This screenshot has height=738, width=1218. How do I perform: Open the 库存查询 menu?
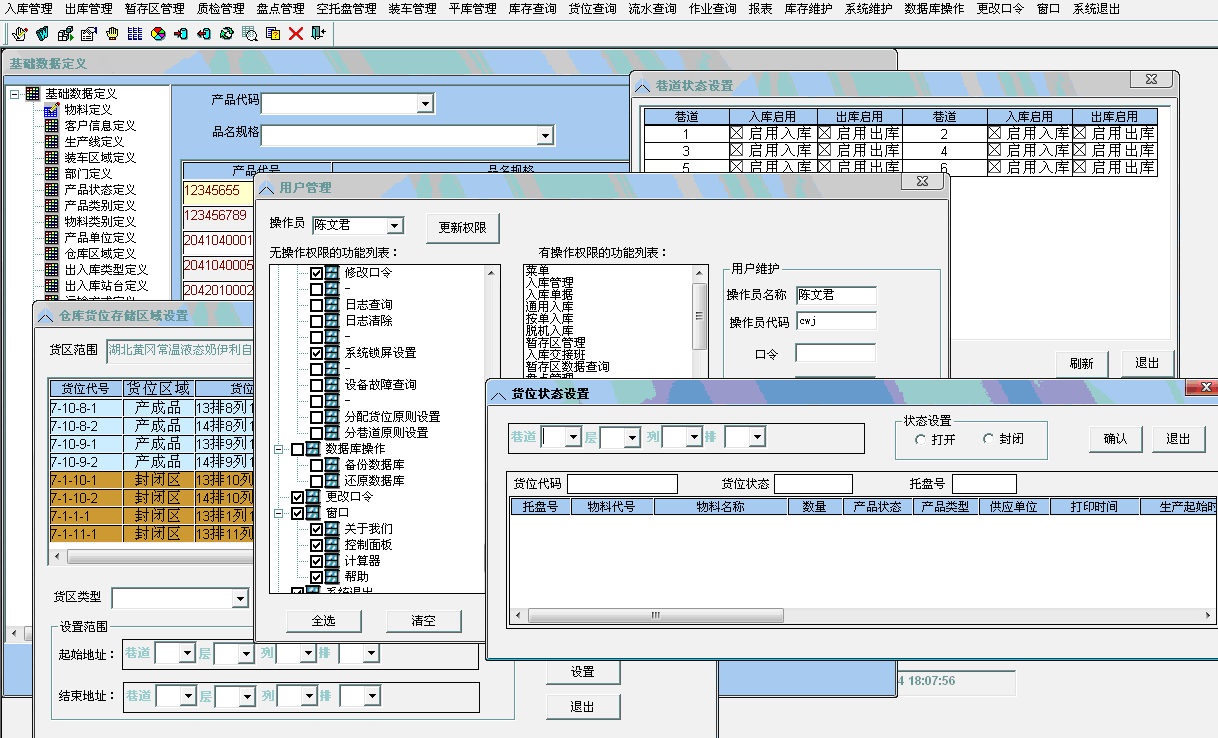point(532,8)
